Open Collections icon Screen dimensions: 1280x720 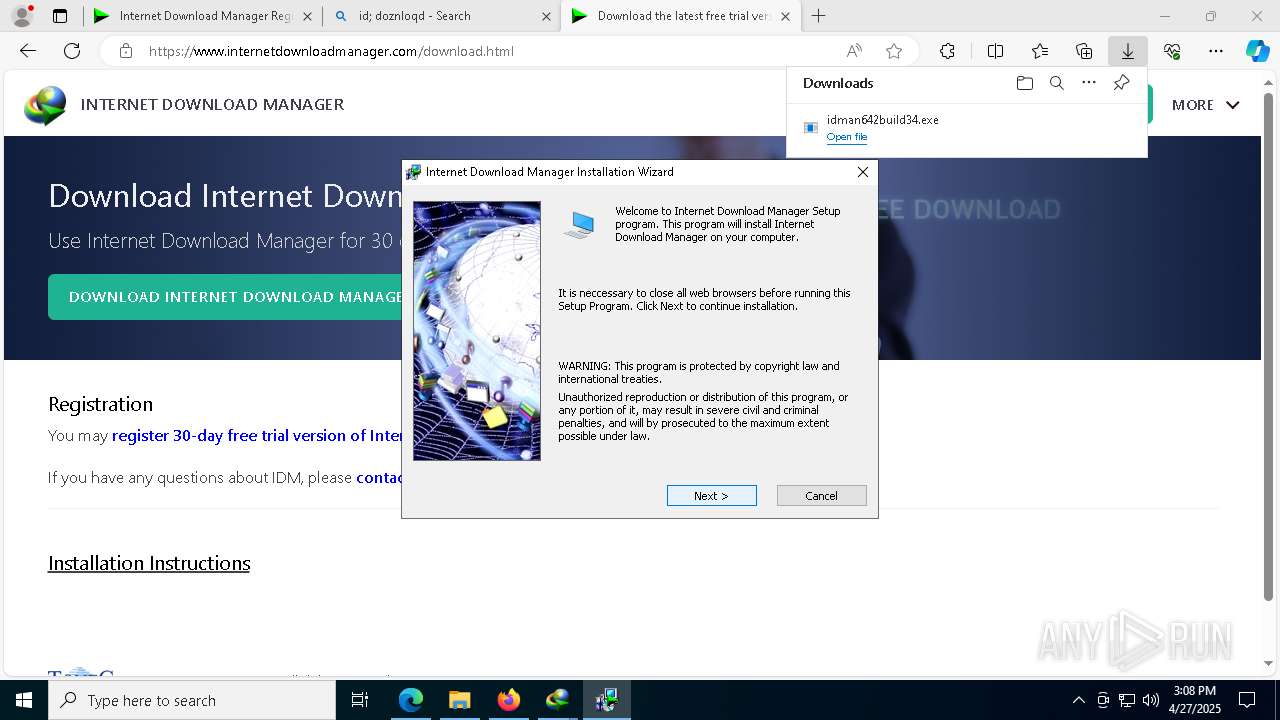coord(1084,51)
